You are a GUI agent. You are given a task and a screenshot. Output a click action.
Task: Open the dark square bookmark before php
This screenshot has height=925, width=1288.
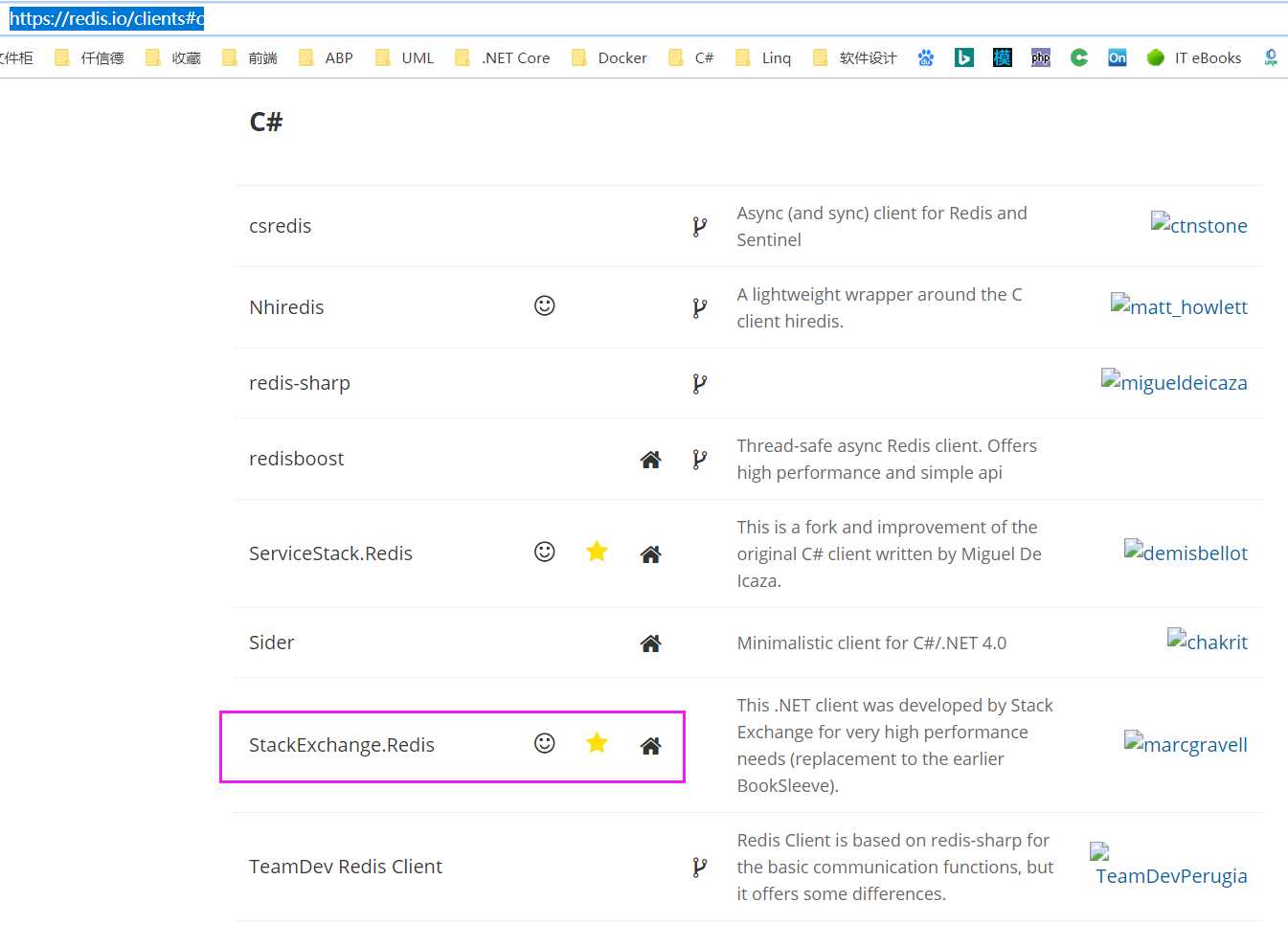click(x=1003, y=57)
